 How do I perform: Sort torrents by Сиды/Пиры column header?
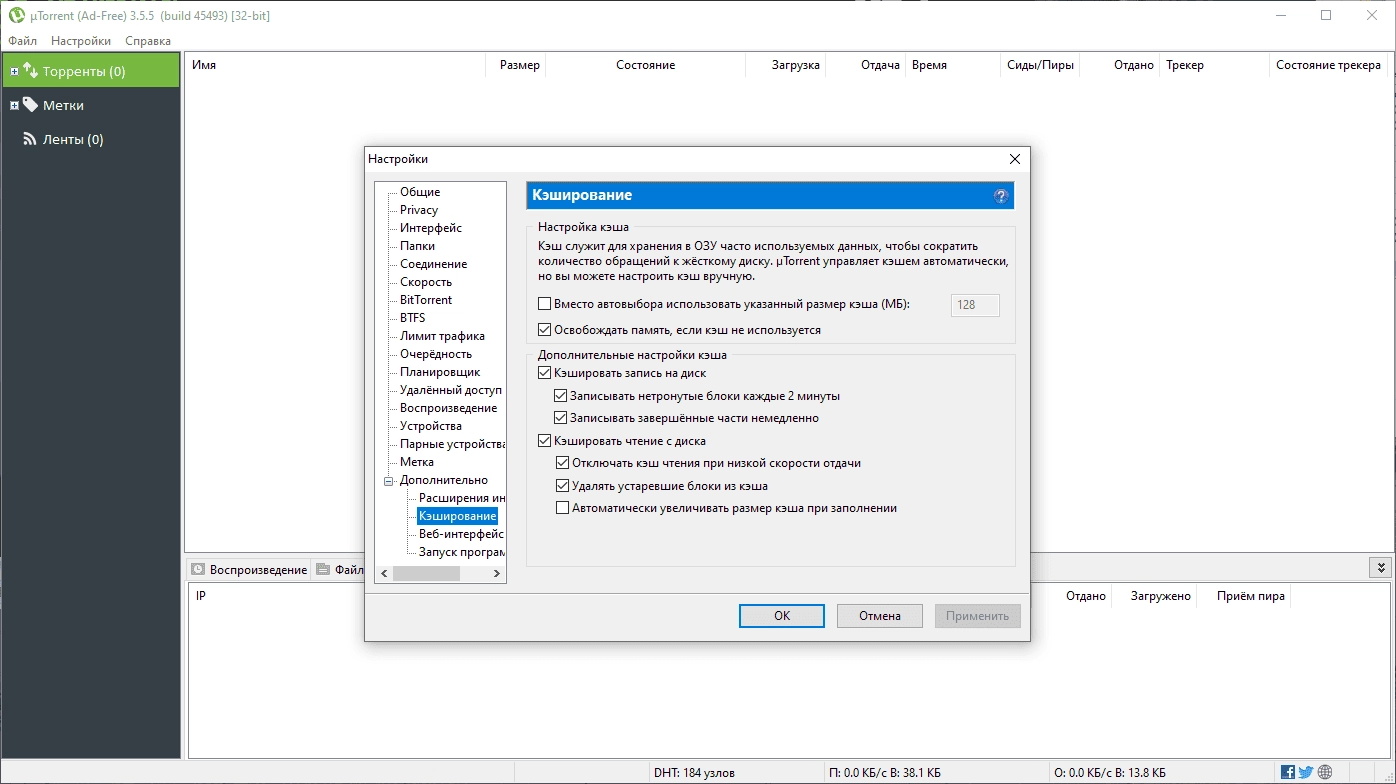[1041, 65]
